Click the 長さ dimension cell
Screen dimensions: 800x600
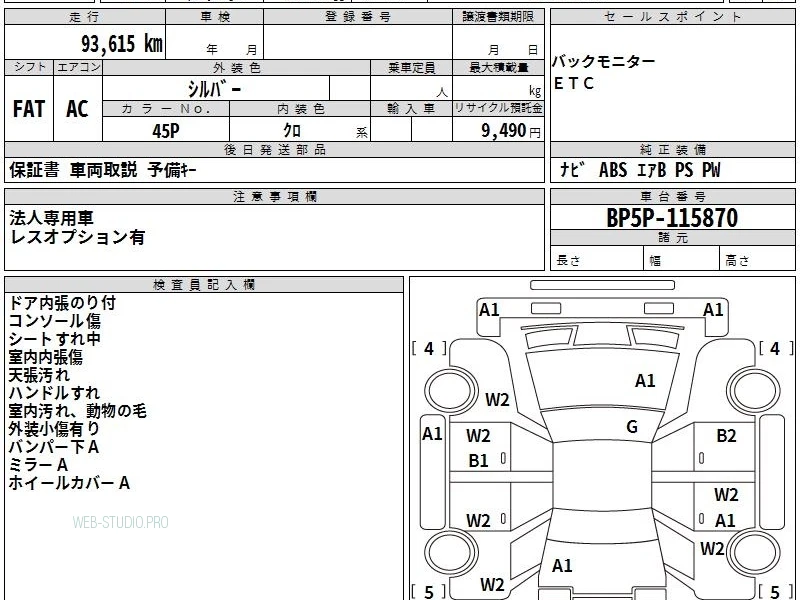coord(597,260)
